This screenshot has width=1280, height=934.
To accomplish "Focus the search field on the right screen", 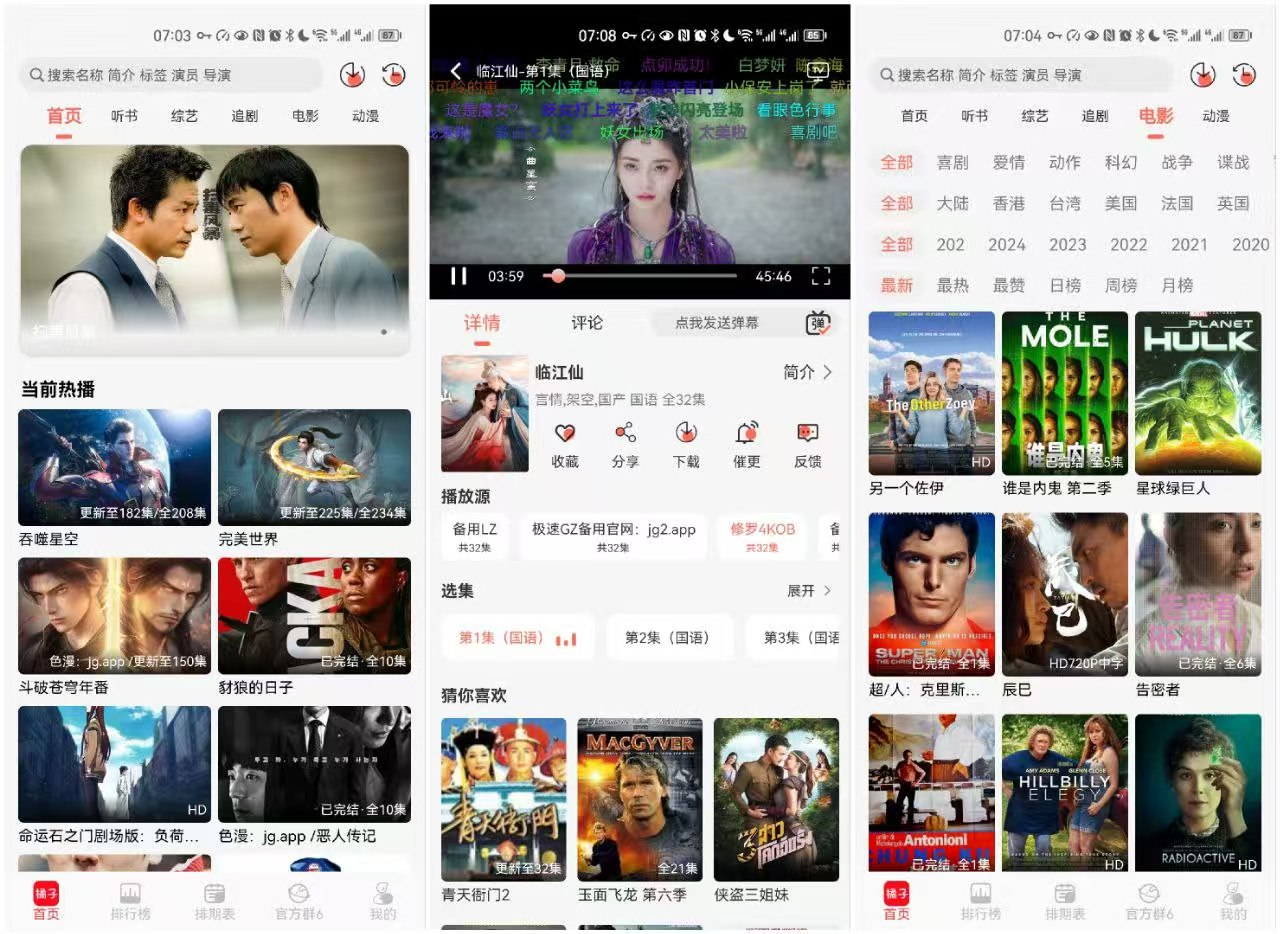I will (1022, 75).
